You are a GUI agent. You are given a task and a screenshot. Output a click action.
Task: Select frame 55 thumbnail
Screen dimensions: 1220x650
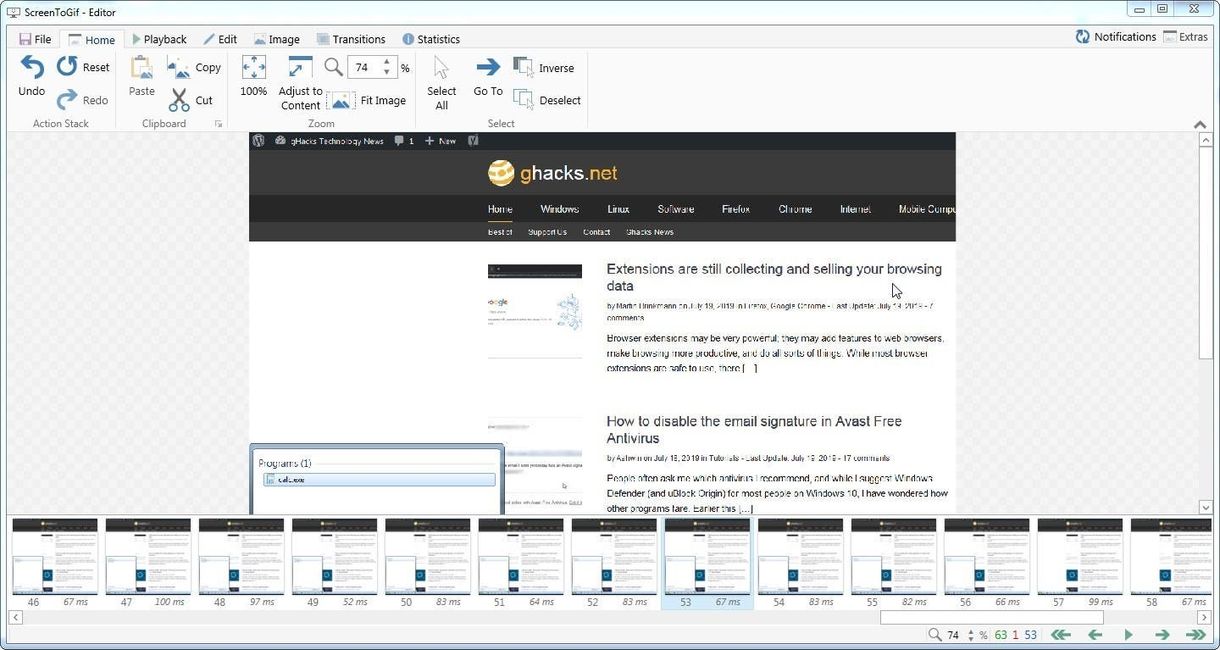(893, 563)
